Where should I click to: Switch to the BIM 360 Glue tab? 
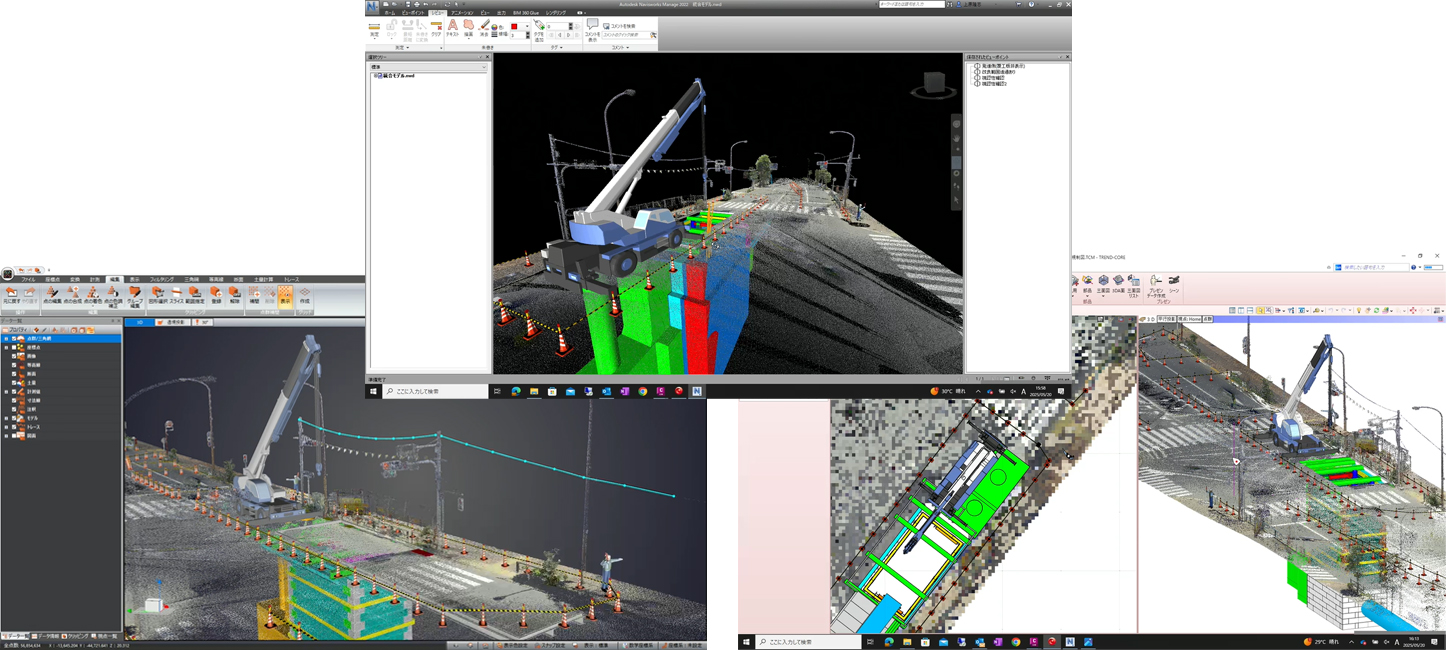click(524, 13)
